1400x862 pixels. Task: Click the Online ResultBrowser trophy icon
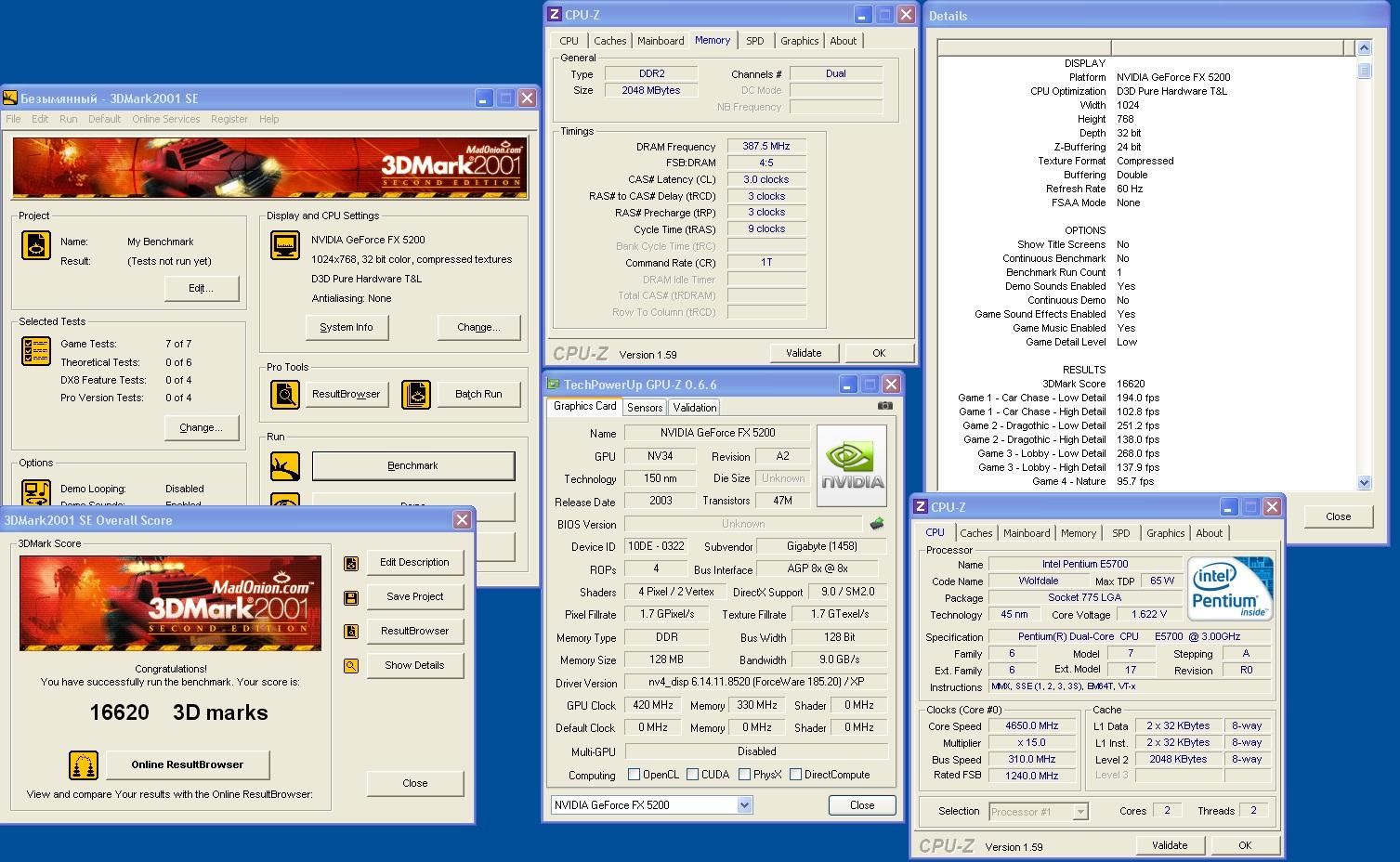pyautogui.click(x=84, y=765)
